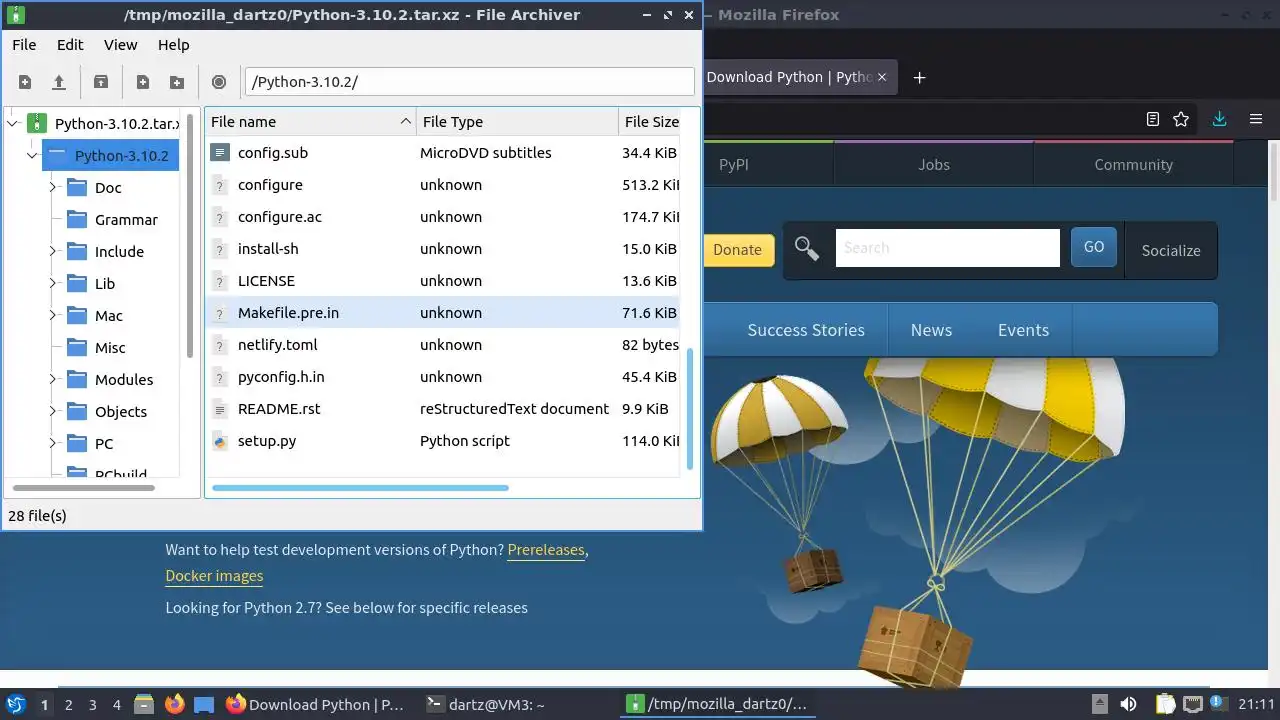Image resolution: width=1280 pixels, height=720 pixels.
Task: Click the Add files toolbar icon
Action: pyautogui.click(x=143, y=82)
